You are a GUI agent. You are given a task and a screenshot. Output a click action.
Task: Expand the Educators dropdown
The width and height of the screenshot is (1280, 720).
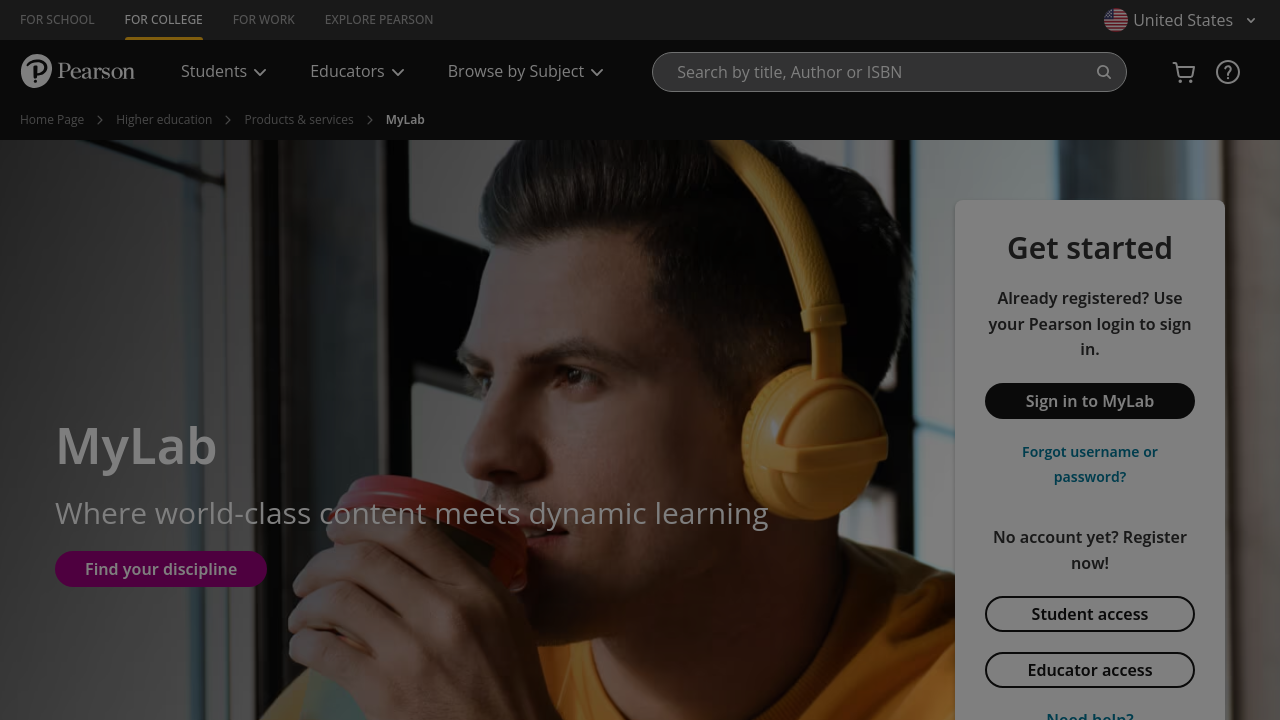tap(357, 72)
